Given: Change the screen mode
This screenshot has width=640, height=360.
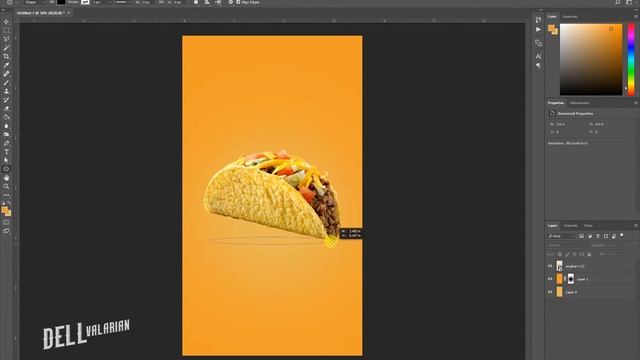Looking at the screenshot, I should 6,231.
